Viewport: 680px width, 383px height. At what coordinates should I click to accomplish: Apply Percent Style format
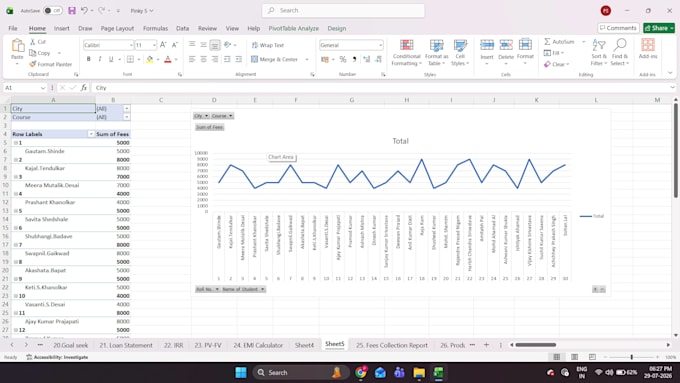[343, 59]
